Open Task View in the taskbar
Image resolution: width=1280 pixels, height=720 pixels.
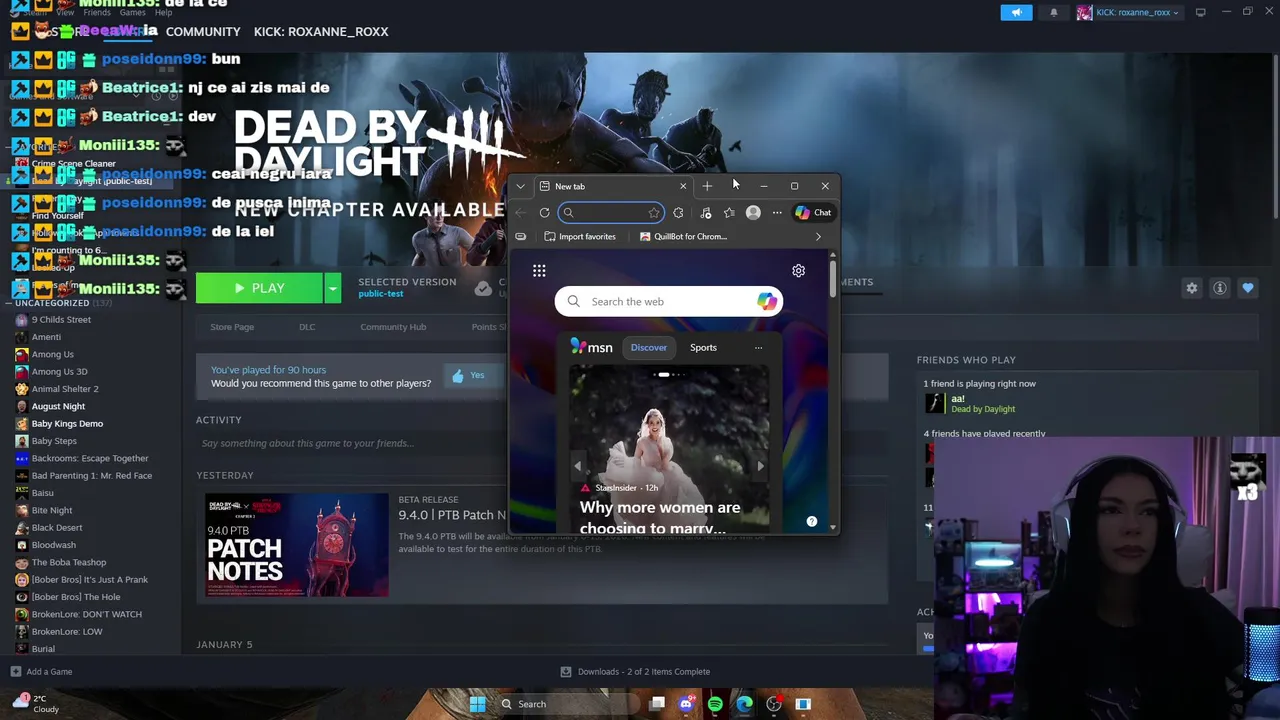pyautogui.click(x=657, y=704)
